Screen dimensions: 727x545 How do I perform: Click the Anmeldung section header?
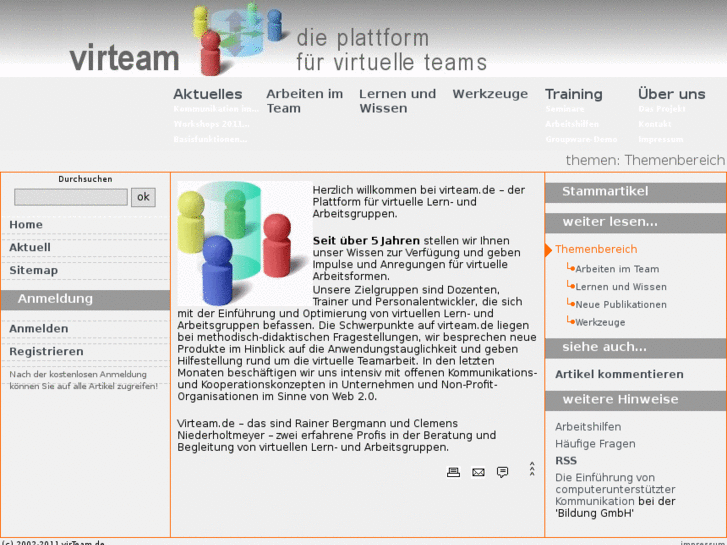tap(85, 300)
